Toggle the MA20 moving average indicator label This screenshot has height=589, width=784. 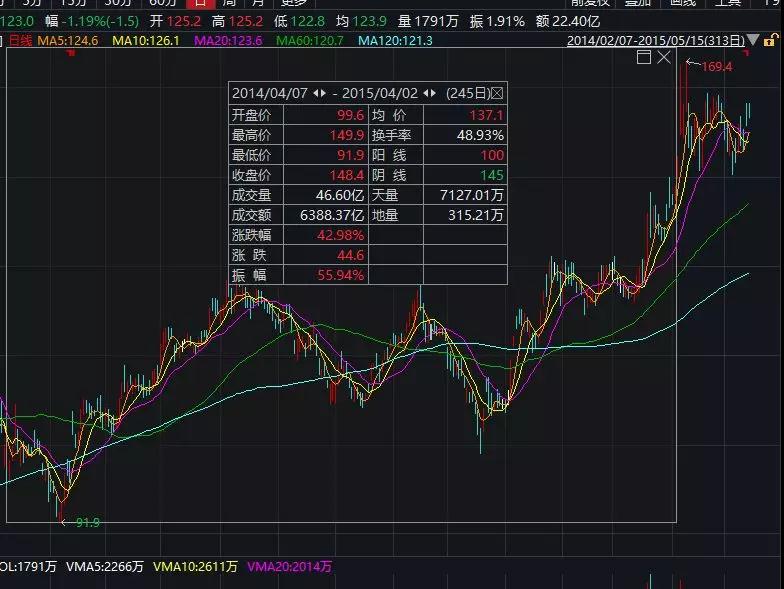[228, 40]
